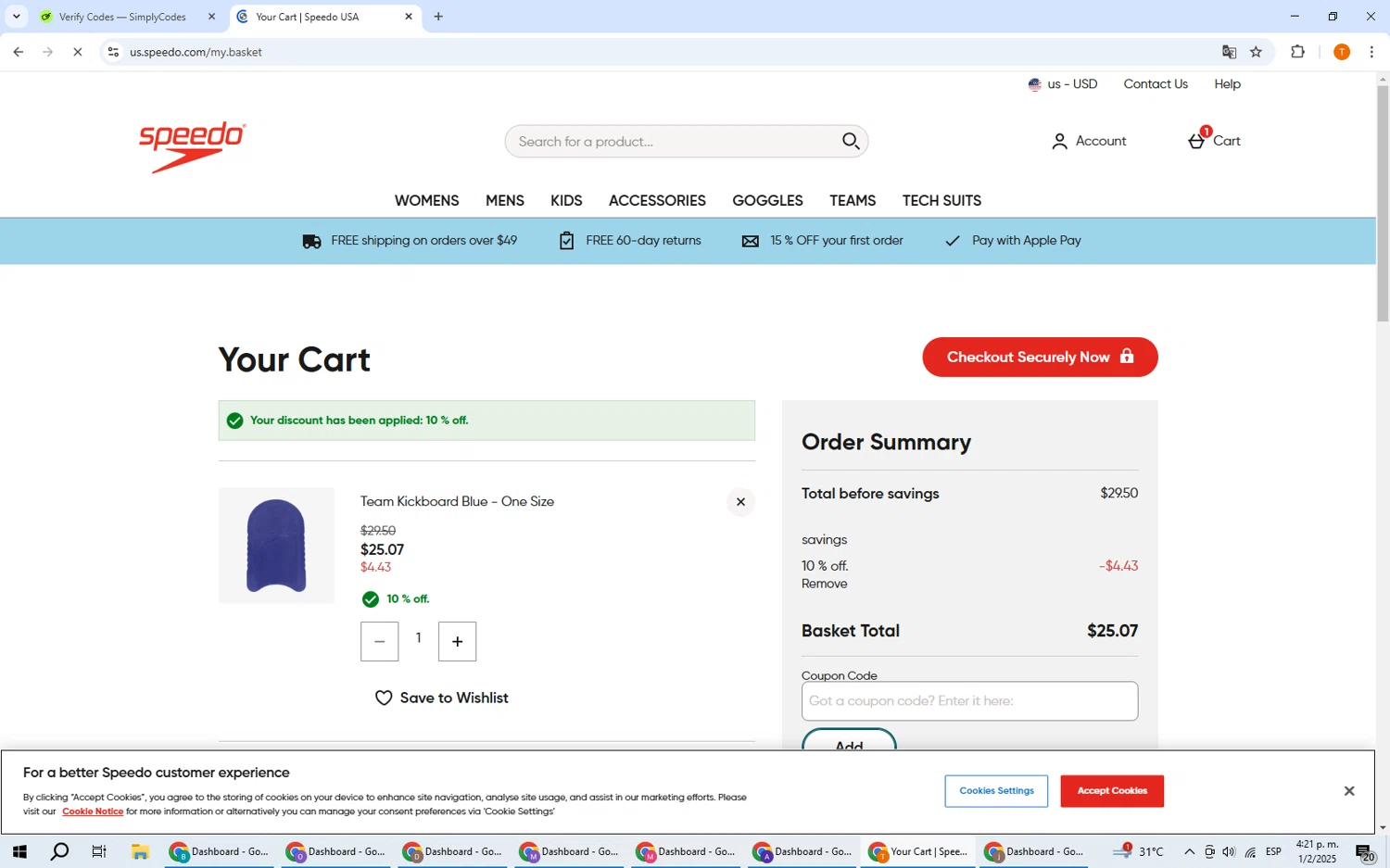
Task: Increase quantity with the plus button
Action: pyautogui.click(x=458, y=641)
